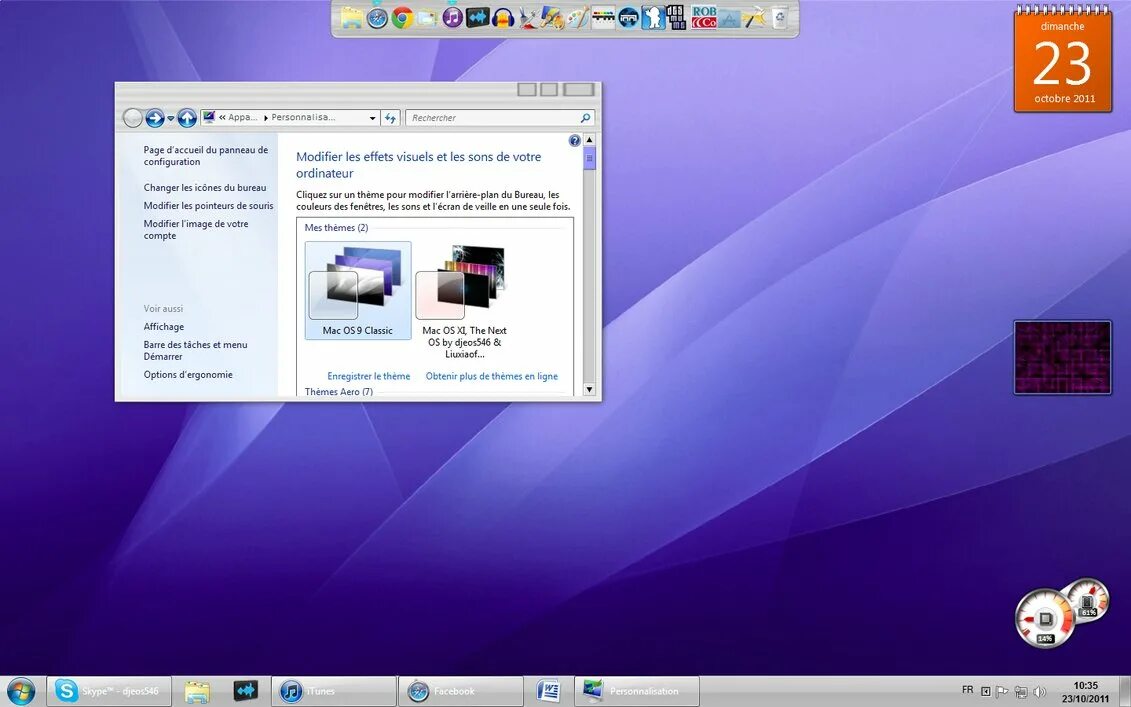
Task: Open Microsoft Word from the taskbar
Action: (549, 691)
